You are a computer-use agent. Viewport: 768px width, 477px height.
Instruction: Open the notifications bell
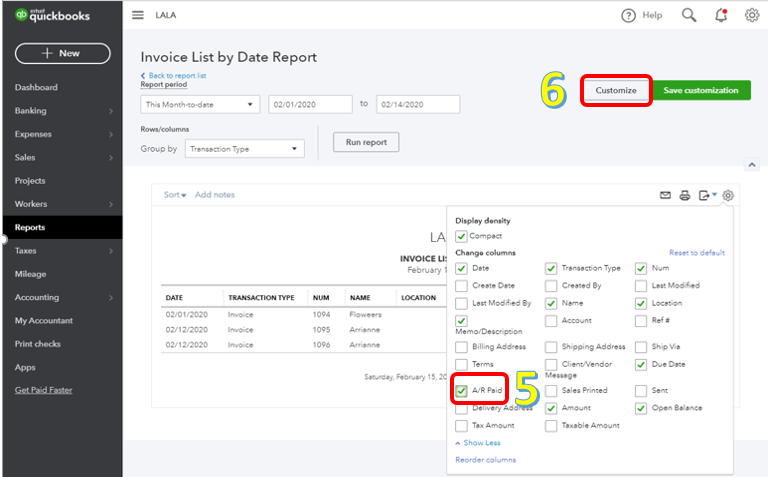coord(721,15)
